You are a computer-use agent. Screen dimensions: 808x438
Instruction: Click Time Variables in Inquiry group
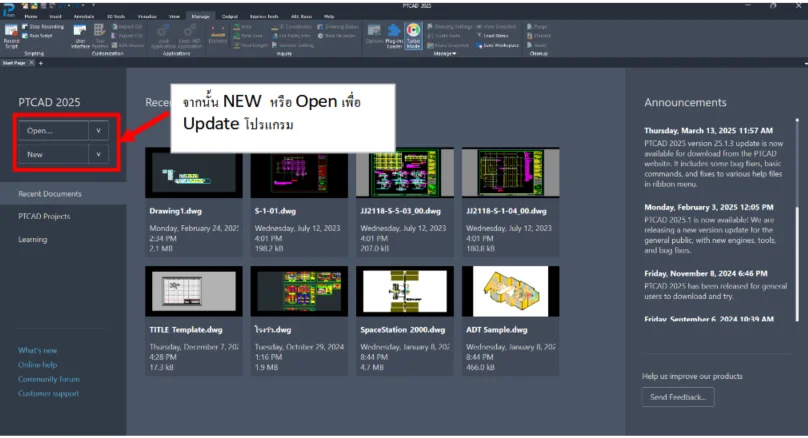pos(336,36)
